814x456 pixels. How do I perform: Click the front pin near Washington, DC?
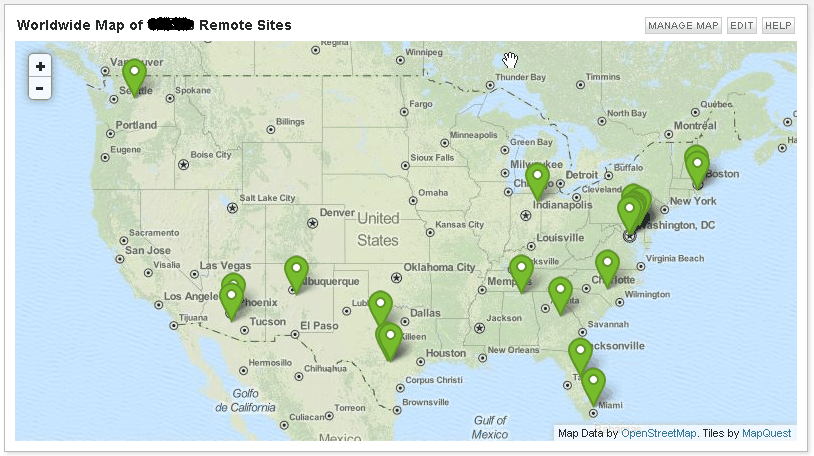629,216
